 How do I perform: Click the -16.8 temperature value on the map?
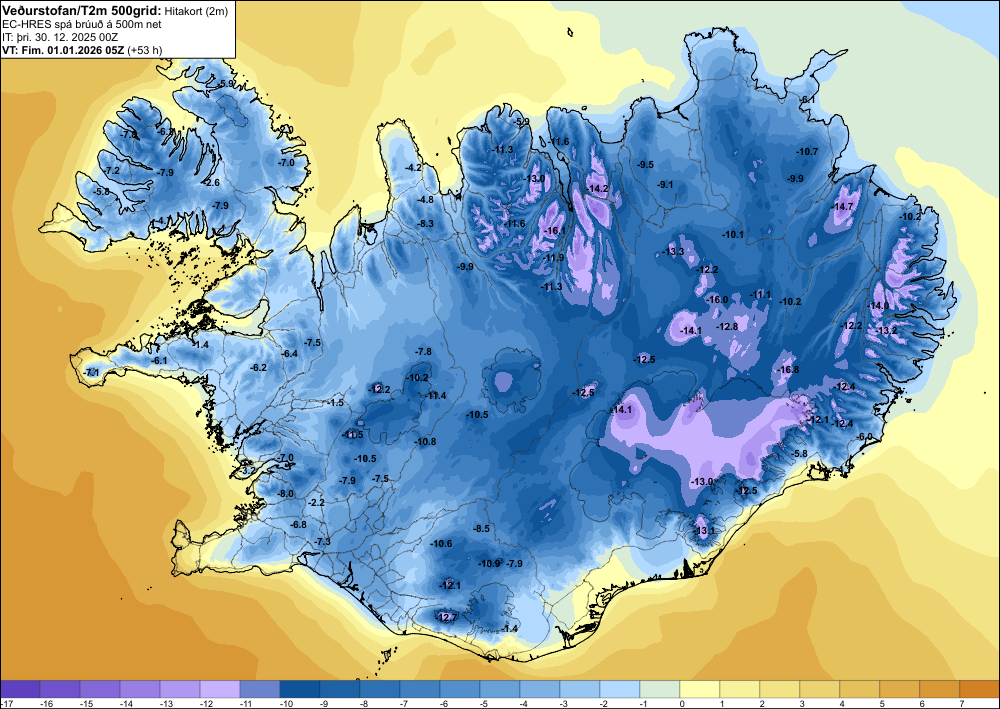(789, 370)
